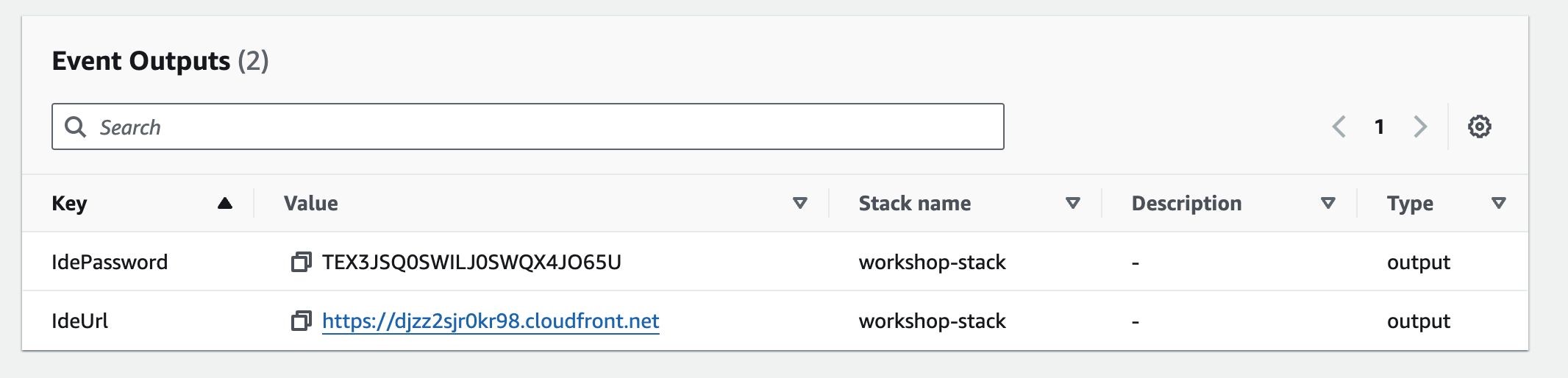Open Value column sort dropdown arrow
1568x378 pixels.
click(800, 203)
